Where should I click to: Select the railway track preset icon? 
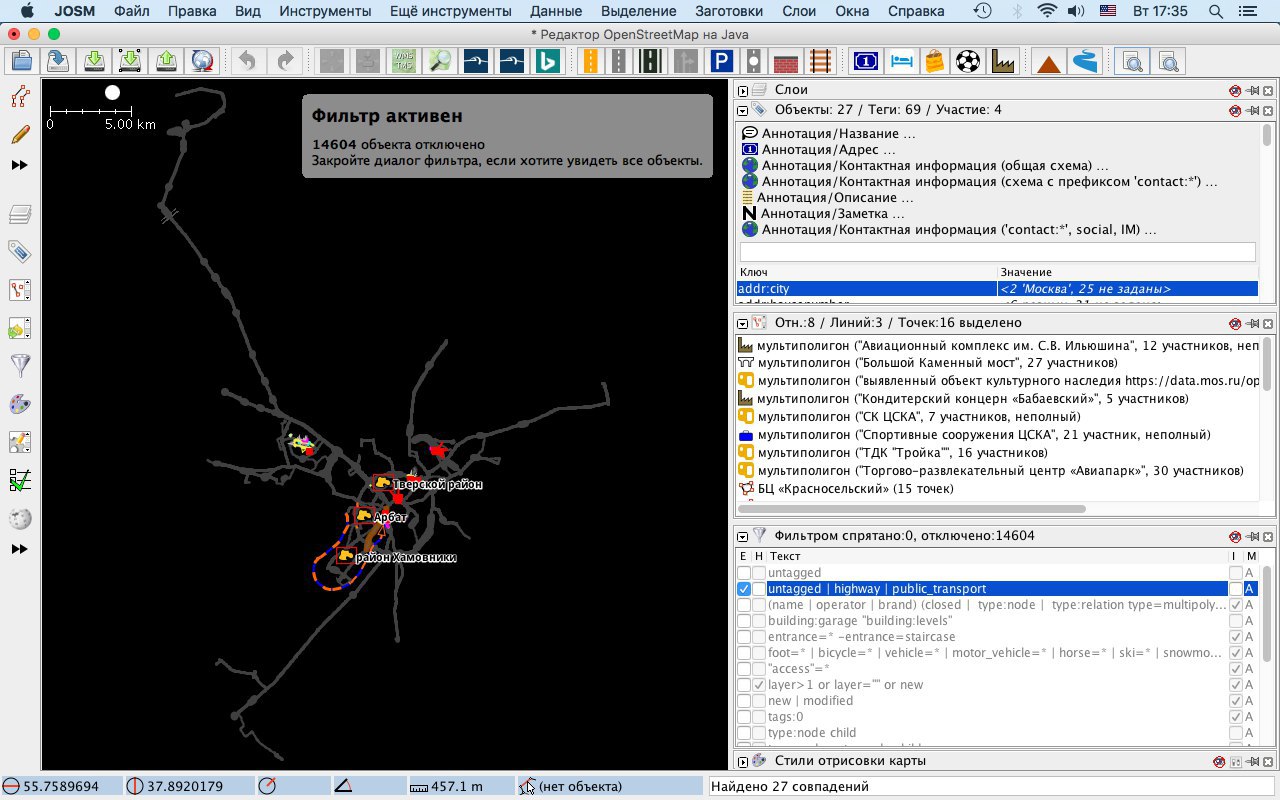[x=821, y=61]
